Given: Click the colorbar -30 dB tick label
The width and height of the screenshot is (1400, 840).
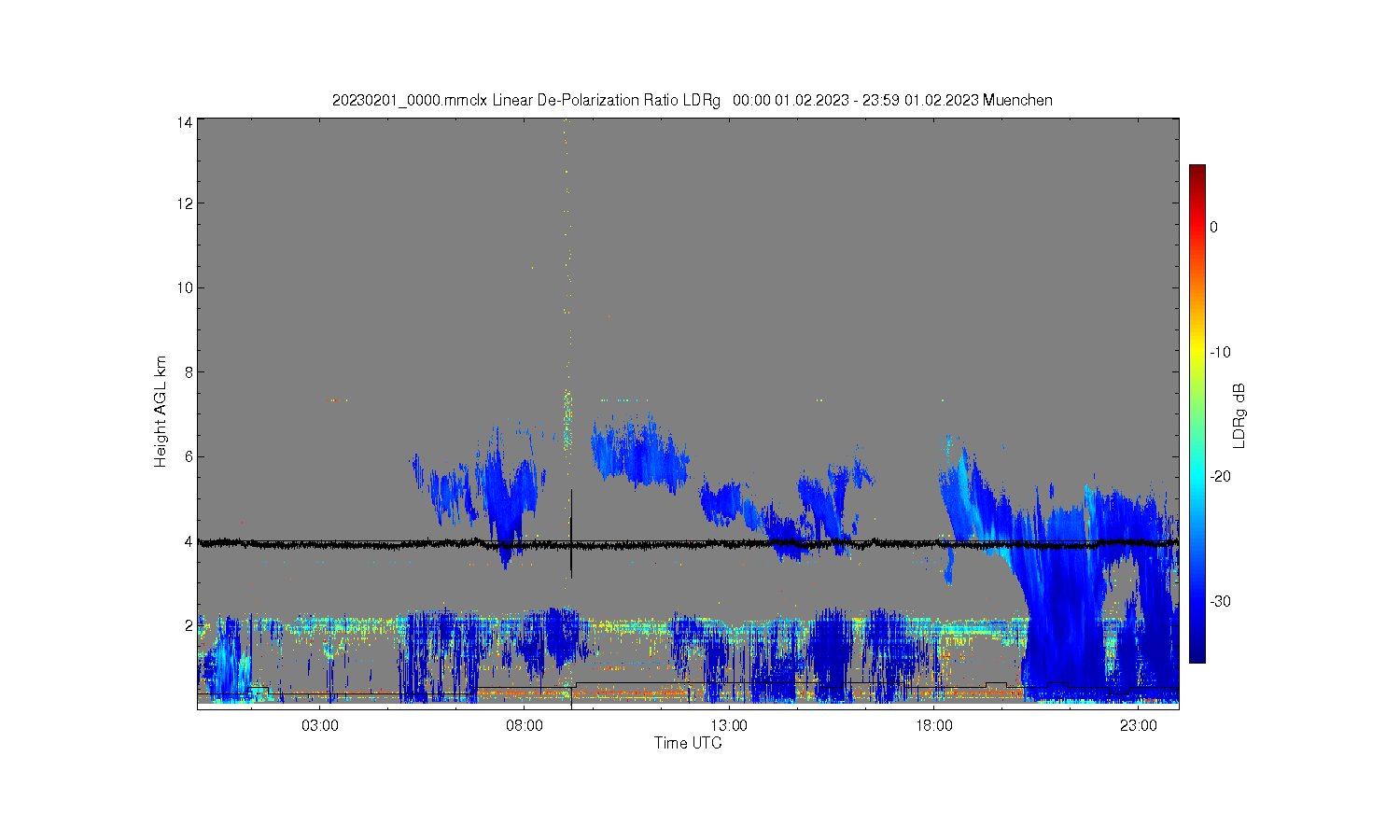Looking at the screenshot, I should coord(1221,601).
